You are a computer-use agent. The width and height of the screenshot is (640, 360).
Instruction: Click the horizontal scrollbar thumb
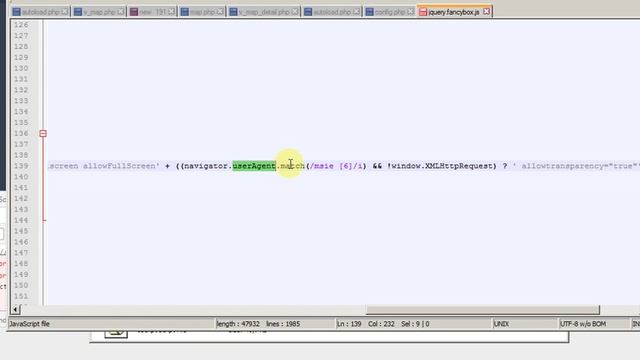click(x=482, y=310)
